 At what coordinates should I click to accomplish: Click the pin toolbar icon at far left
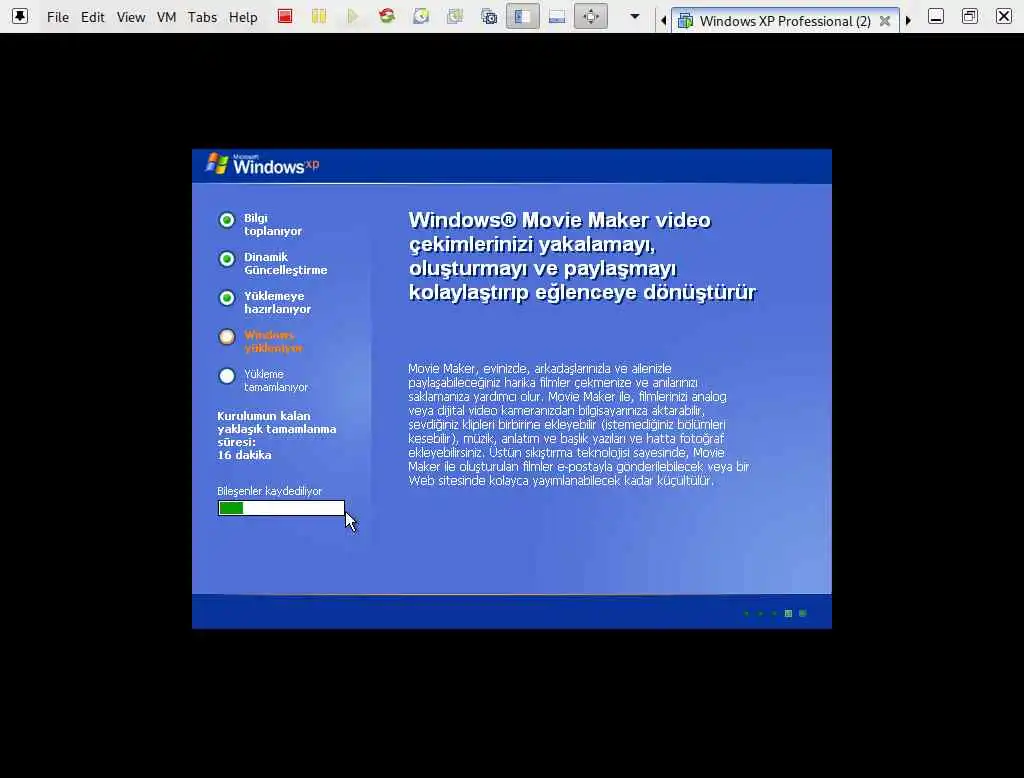tap(20, 16)
